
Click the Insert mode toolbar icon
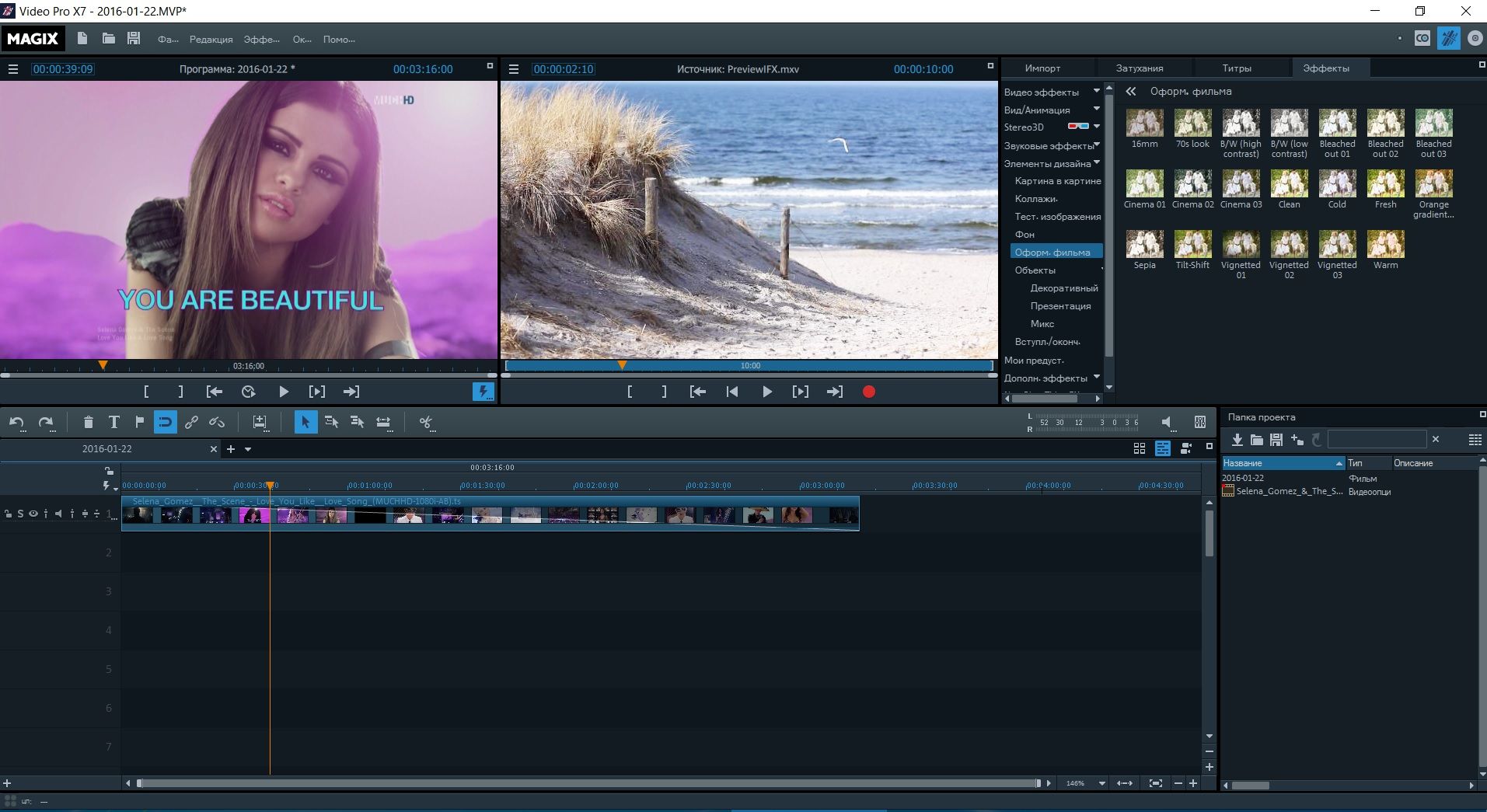260,422
